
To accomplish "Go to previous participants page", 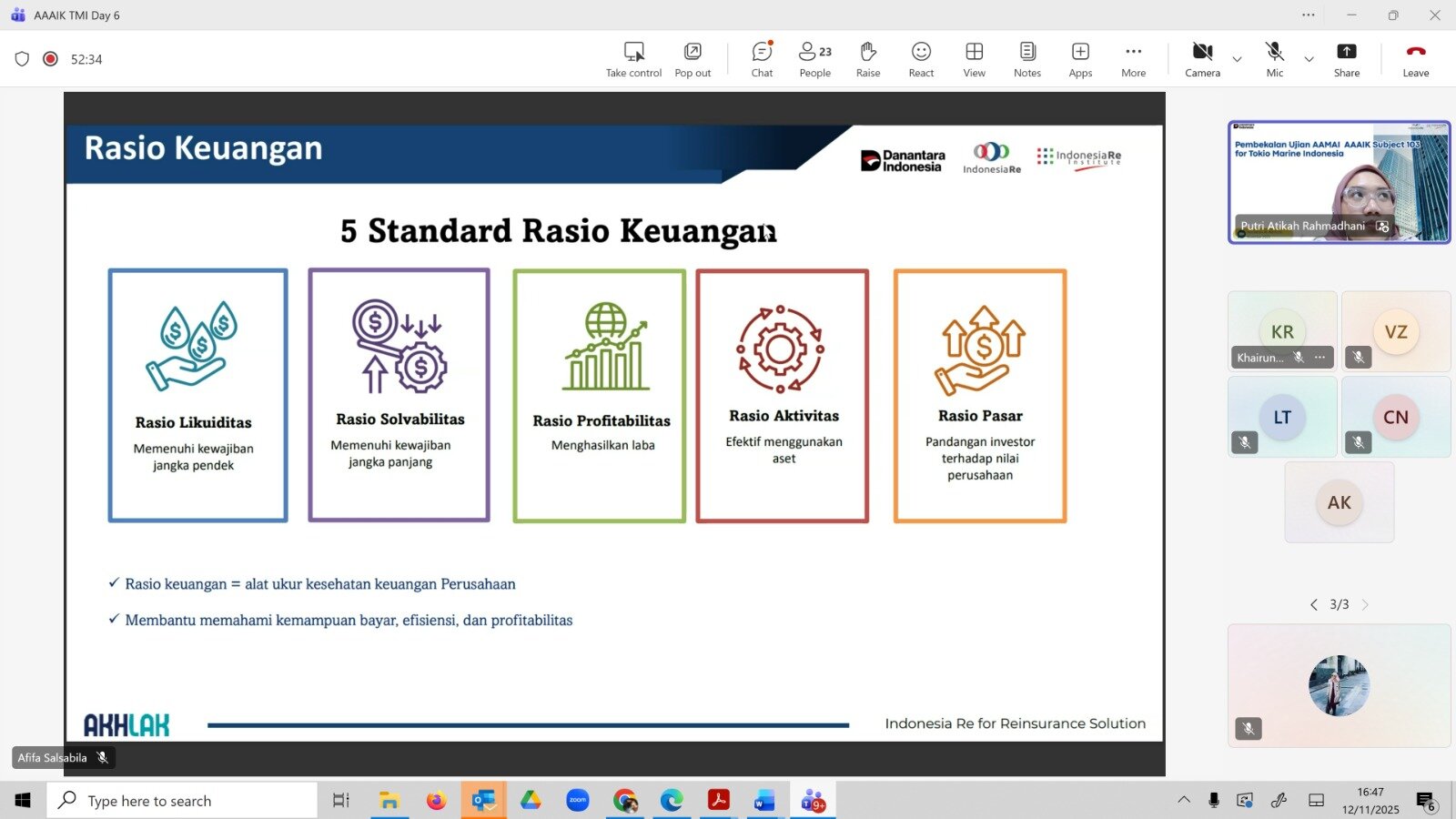I will (1313, 604).
